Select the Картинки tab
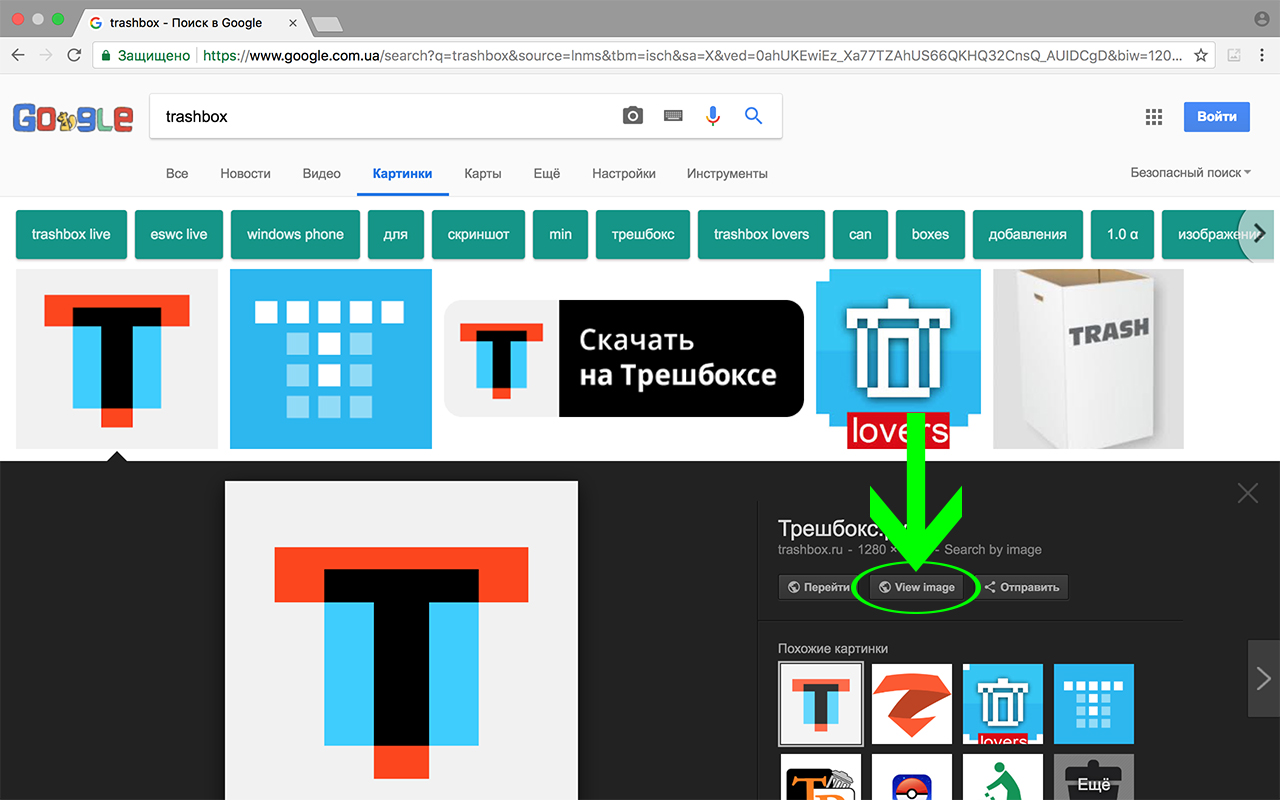The image size is (1280, 800). tap(402, 173)
